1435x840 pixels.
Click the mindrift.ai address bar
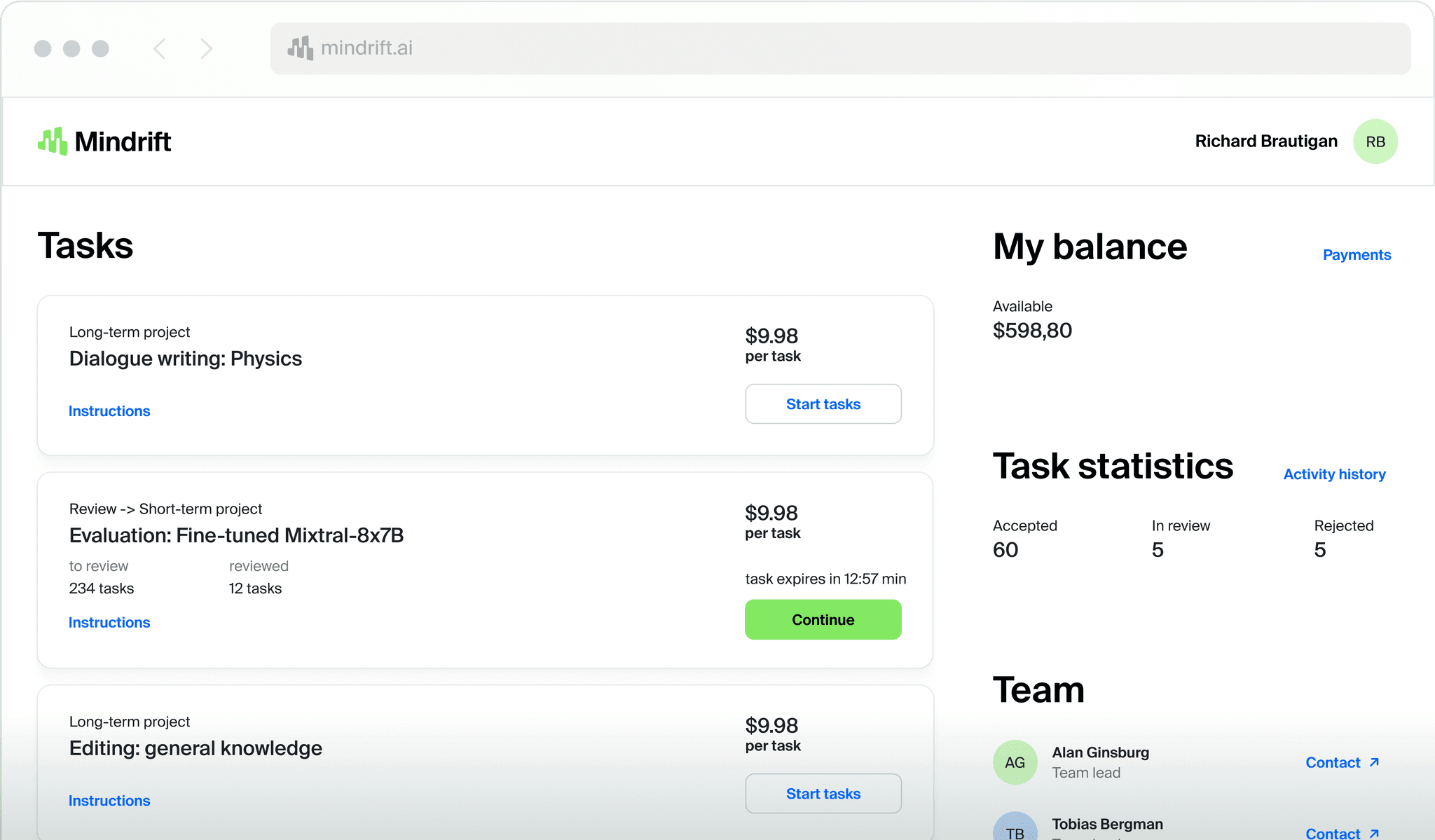click(841, 48)
